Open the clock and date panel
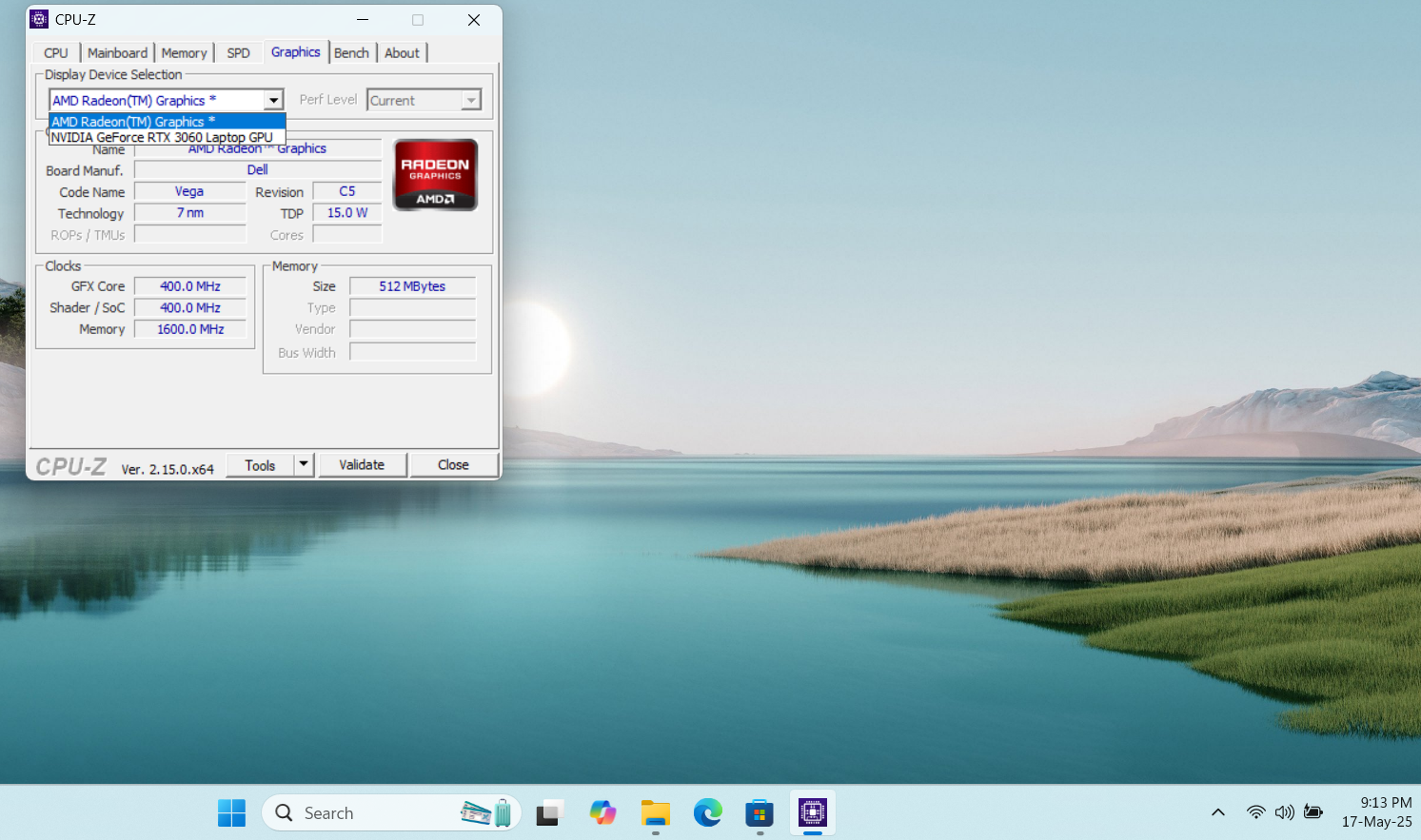 tap(1376, 812)
